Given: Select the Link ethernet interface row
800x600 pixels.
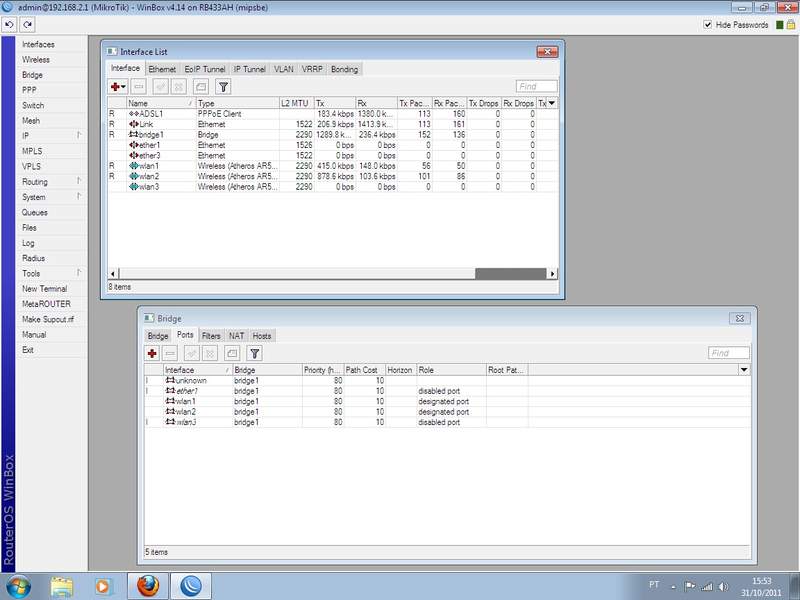Looking at the screenshot, I should click(x=332, y=124).
